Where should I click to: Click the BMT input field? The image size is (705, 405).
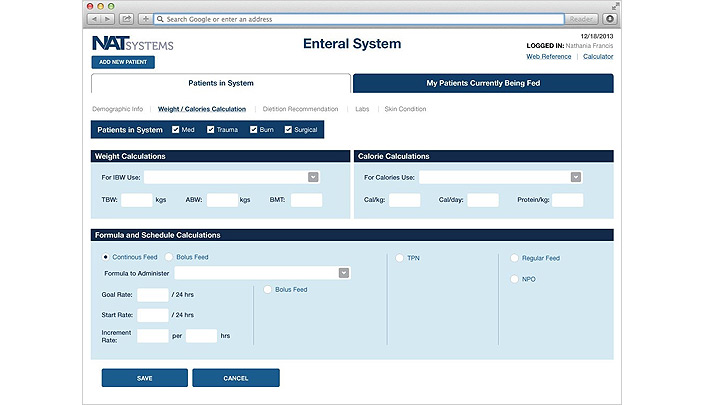tap(307, 200)
